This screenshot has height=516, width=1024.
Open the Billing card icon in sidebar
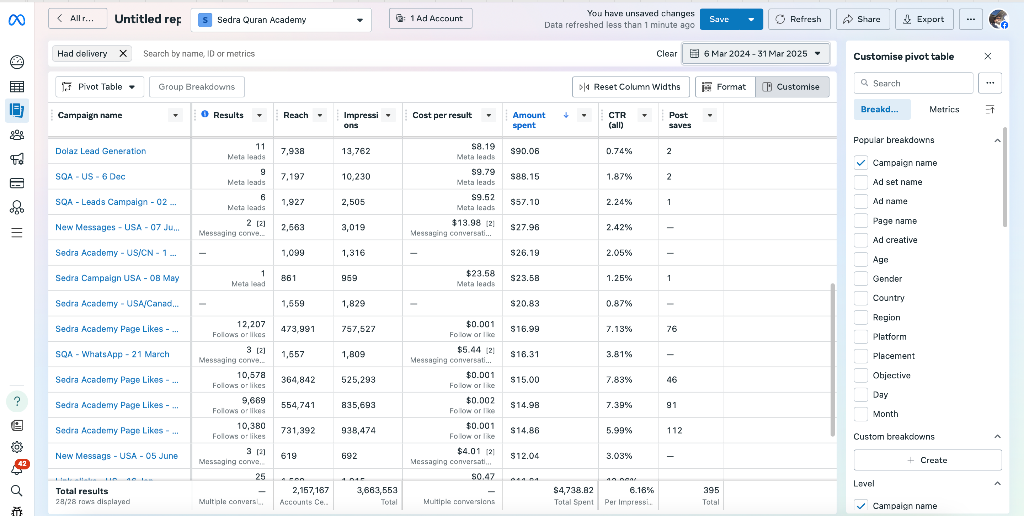(x=17, y=184)
